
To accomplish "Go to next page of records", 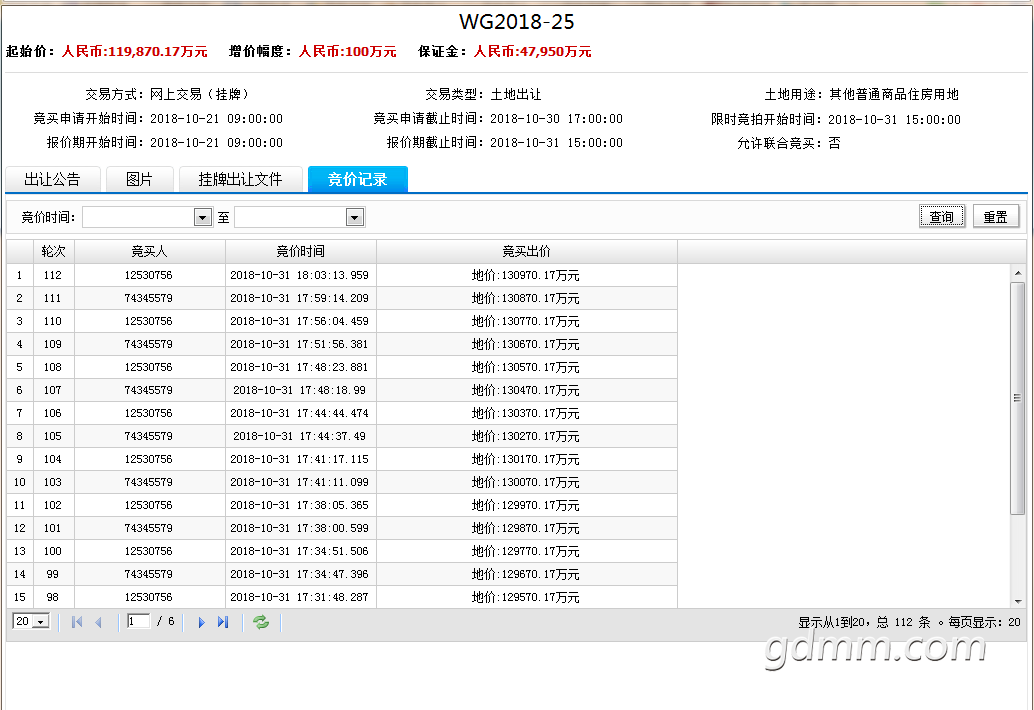I will click(x=201, y=622).
